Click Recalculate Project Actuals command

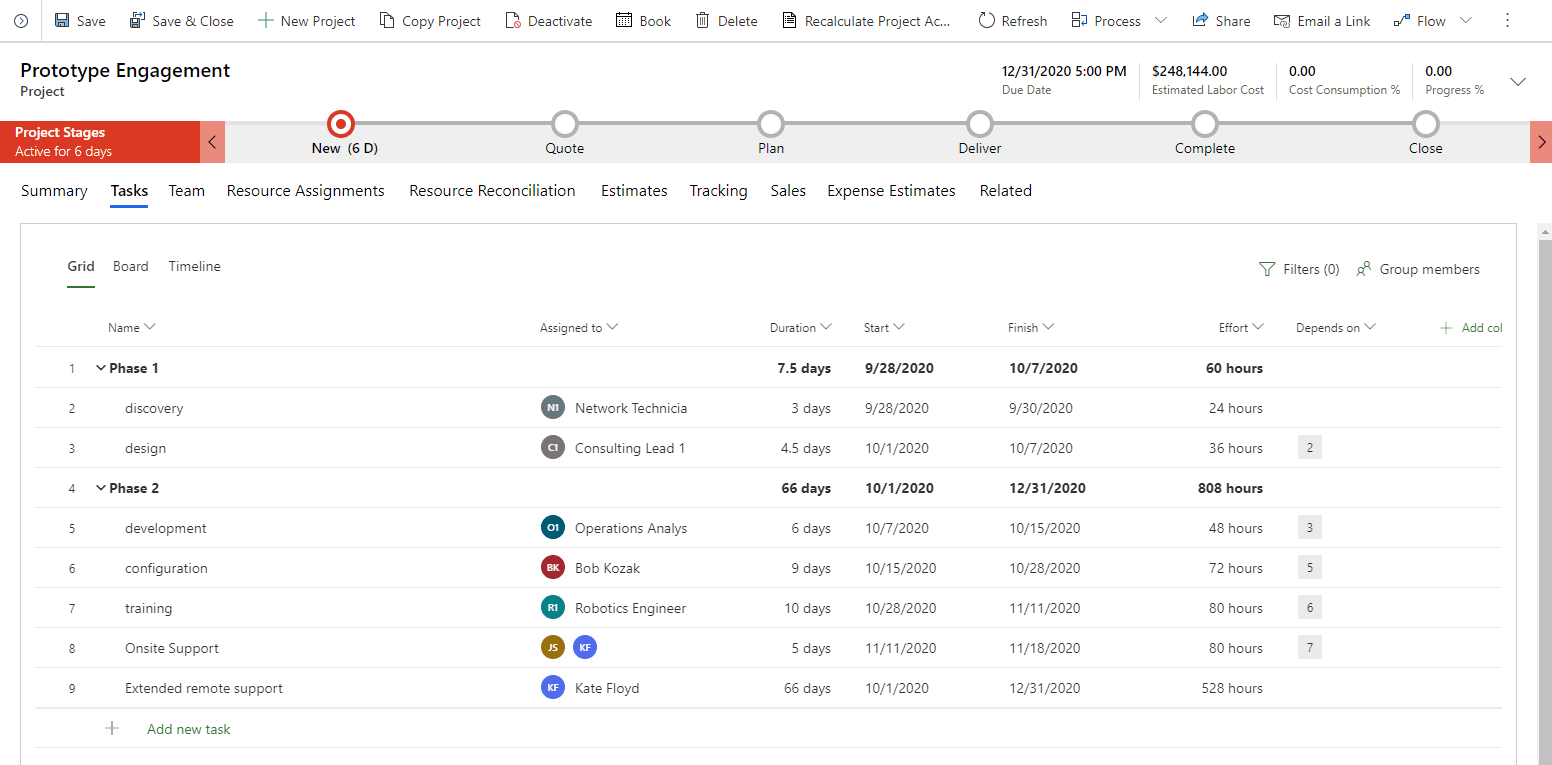click(x=866, y=21)
